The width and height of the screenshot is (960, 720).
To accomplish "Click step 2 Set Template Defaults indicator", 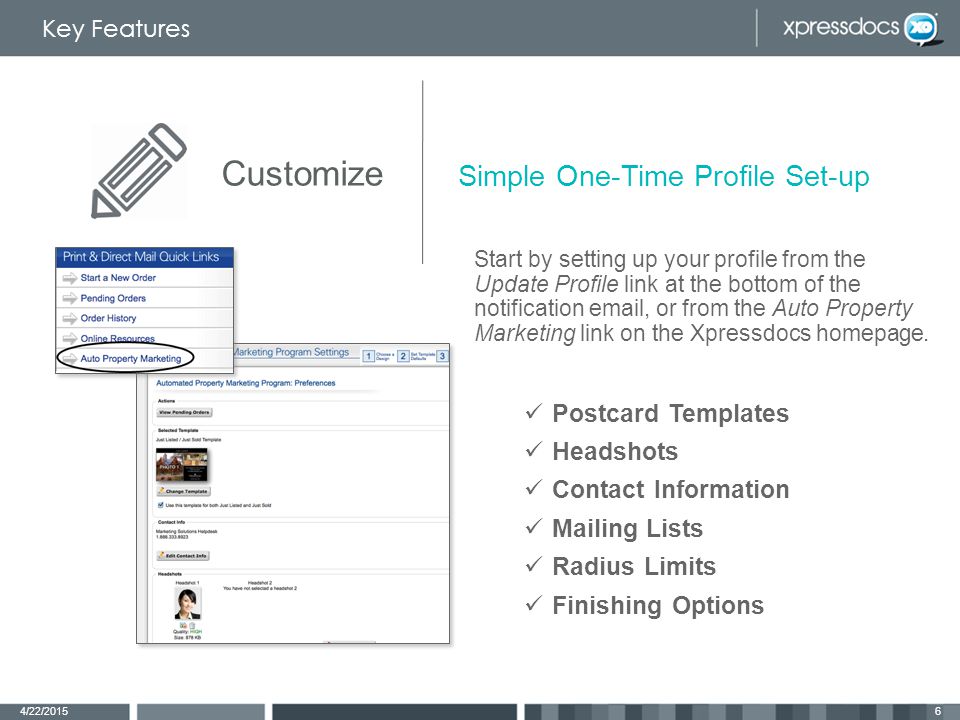I will pyautogui.click(x=416, y=356).
